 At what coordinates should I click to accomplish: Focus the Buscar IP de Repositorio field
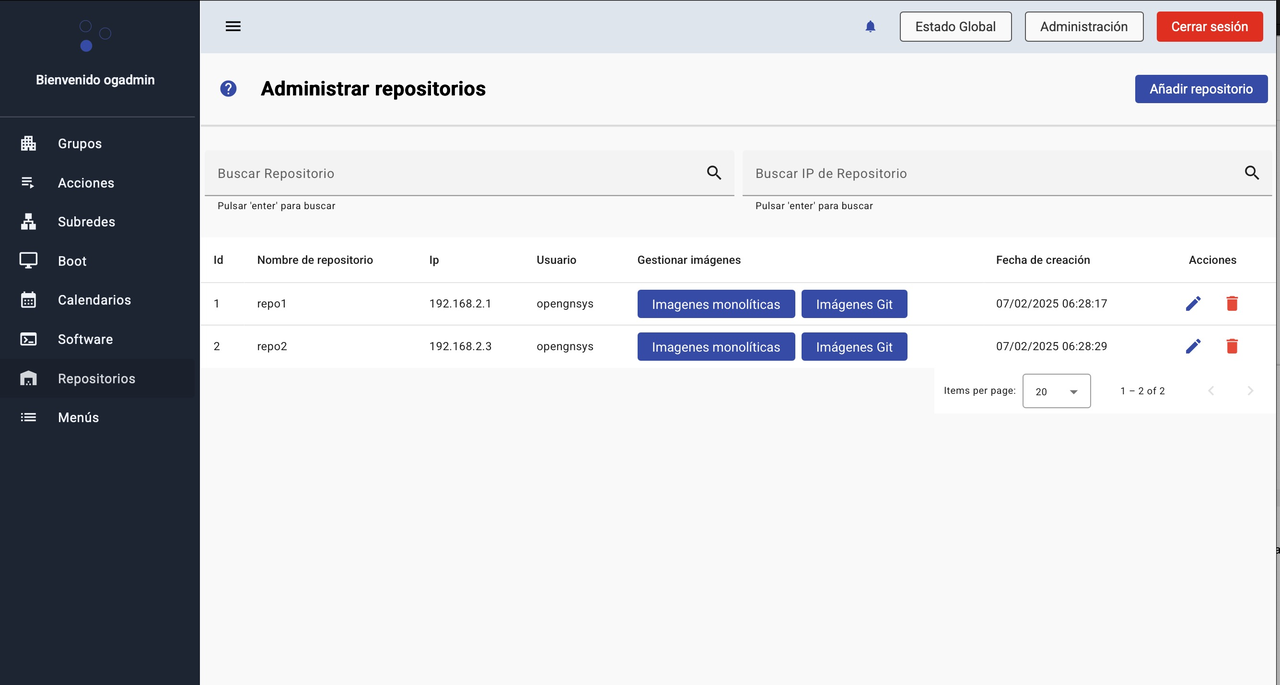[x=990, y=173]
